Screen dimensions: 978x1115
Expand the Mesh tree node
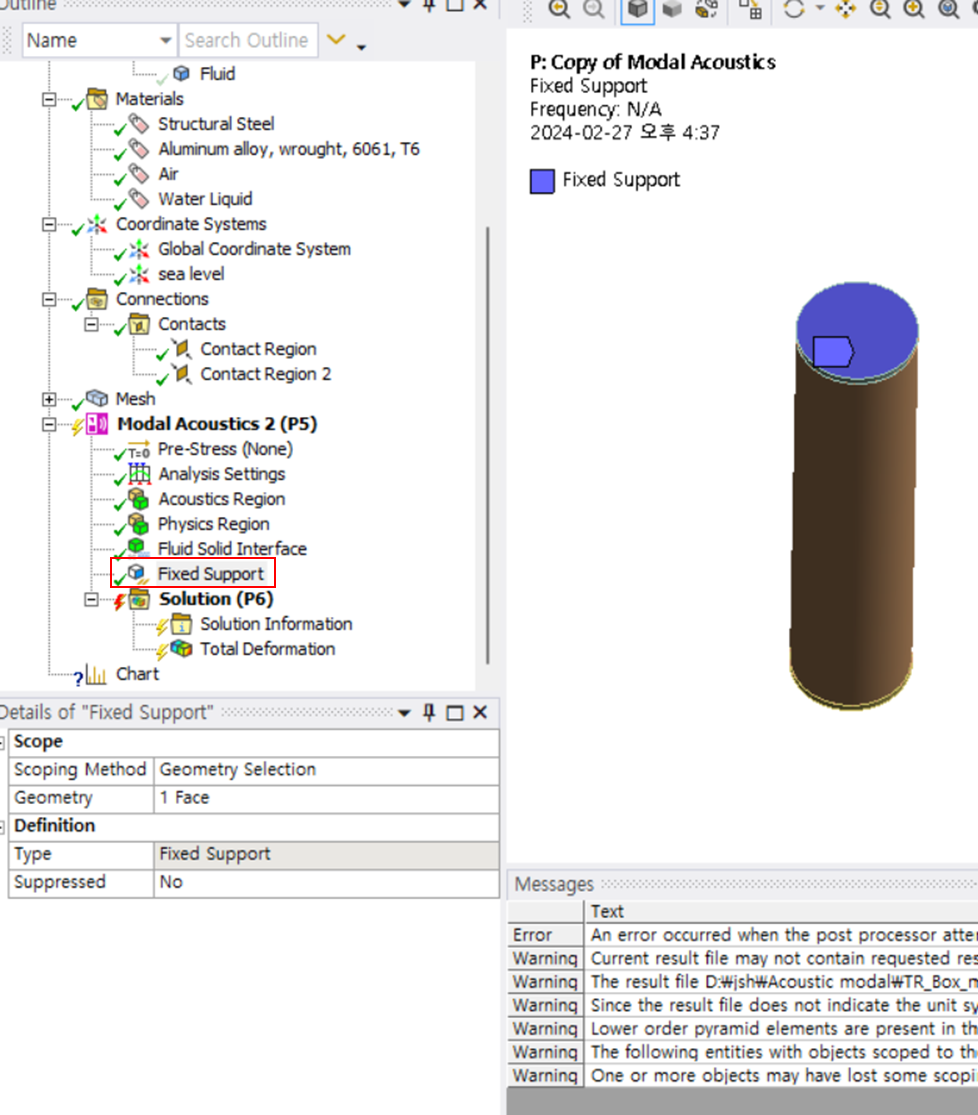49,399
